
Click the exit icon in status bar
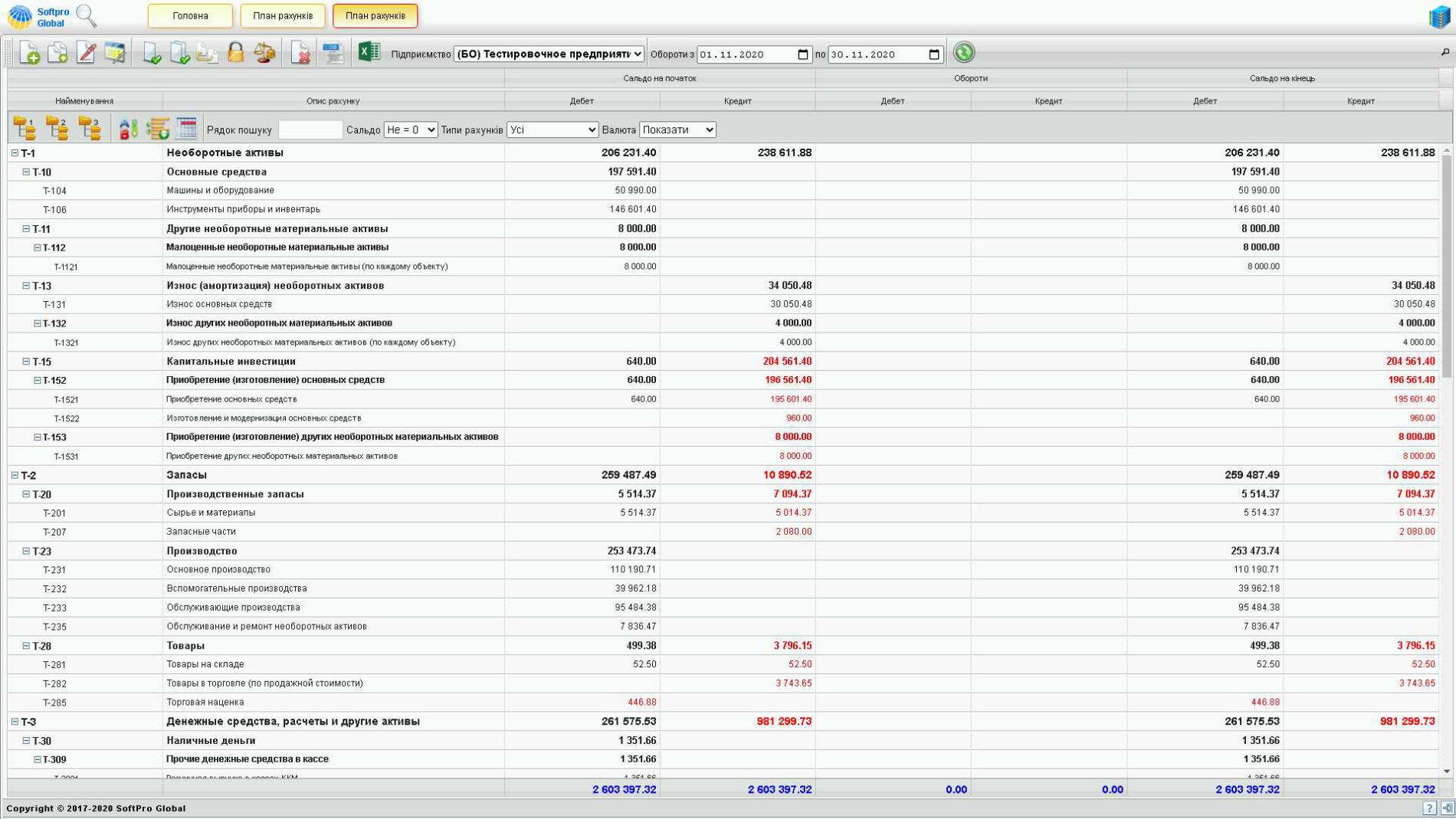pyautogui.click(x=1447, y=808)
